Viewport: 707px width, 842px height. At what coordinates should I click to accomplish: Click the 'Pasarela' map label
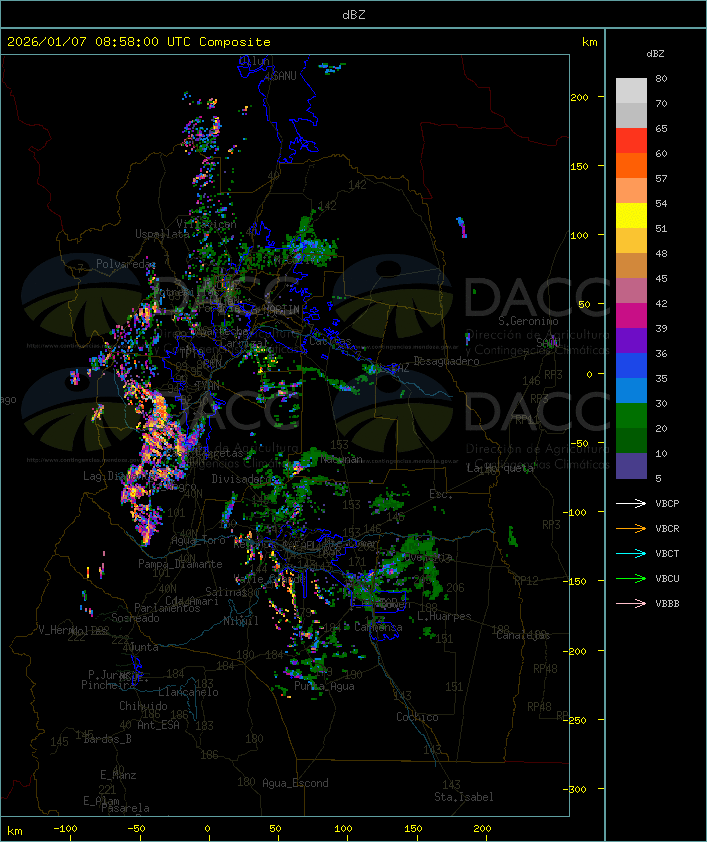click(125, 808)
